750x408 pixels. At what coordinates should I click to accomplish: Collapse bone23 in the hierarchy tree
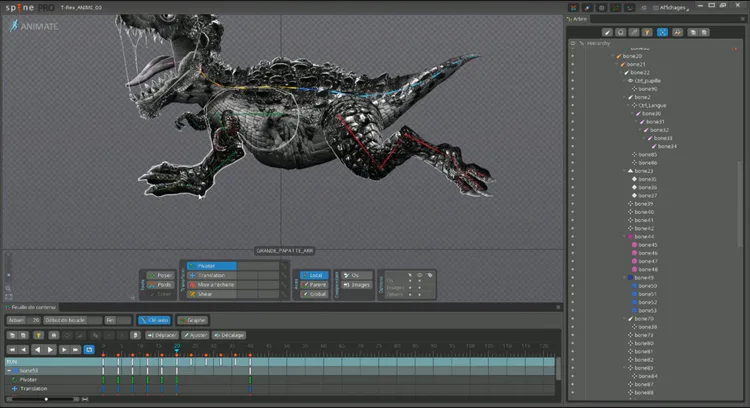[x=625, y=171]
